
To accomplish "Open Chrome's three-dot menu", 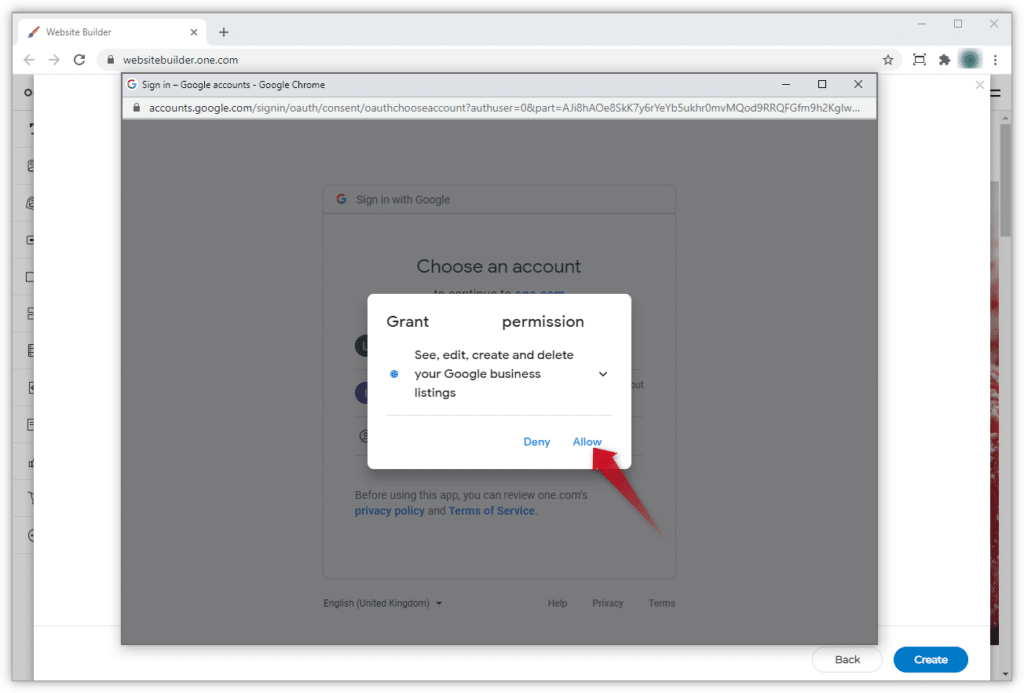I will point(995,60).
